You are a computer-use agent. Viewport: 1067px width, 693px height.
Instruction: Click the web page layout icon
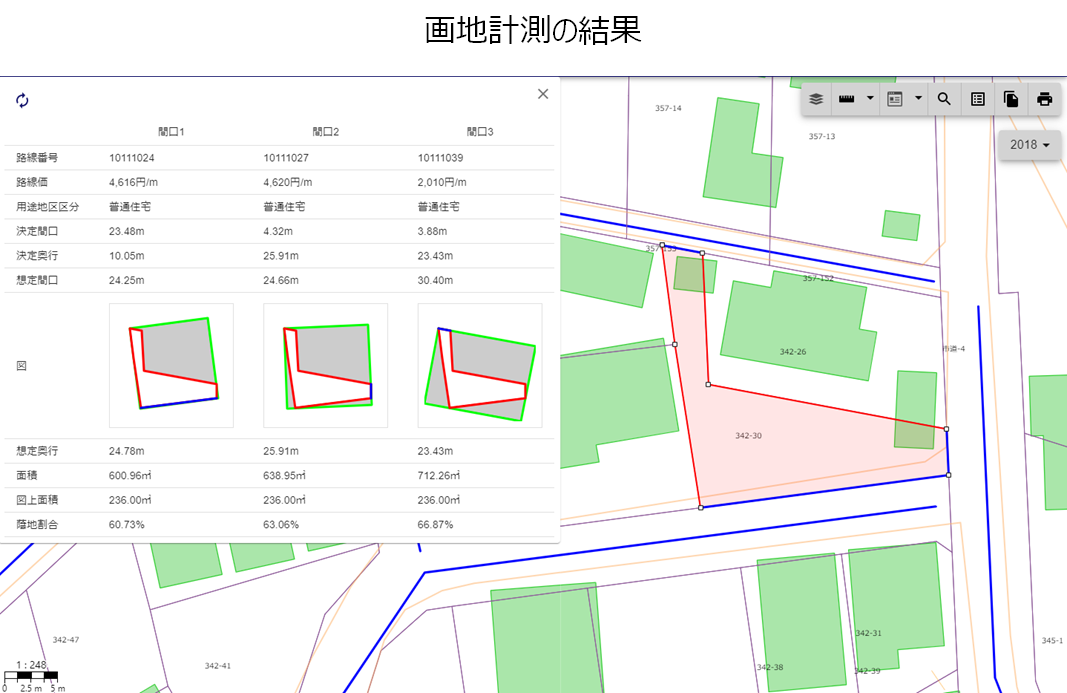click(x=895, y=99)
